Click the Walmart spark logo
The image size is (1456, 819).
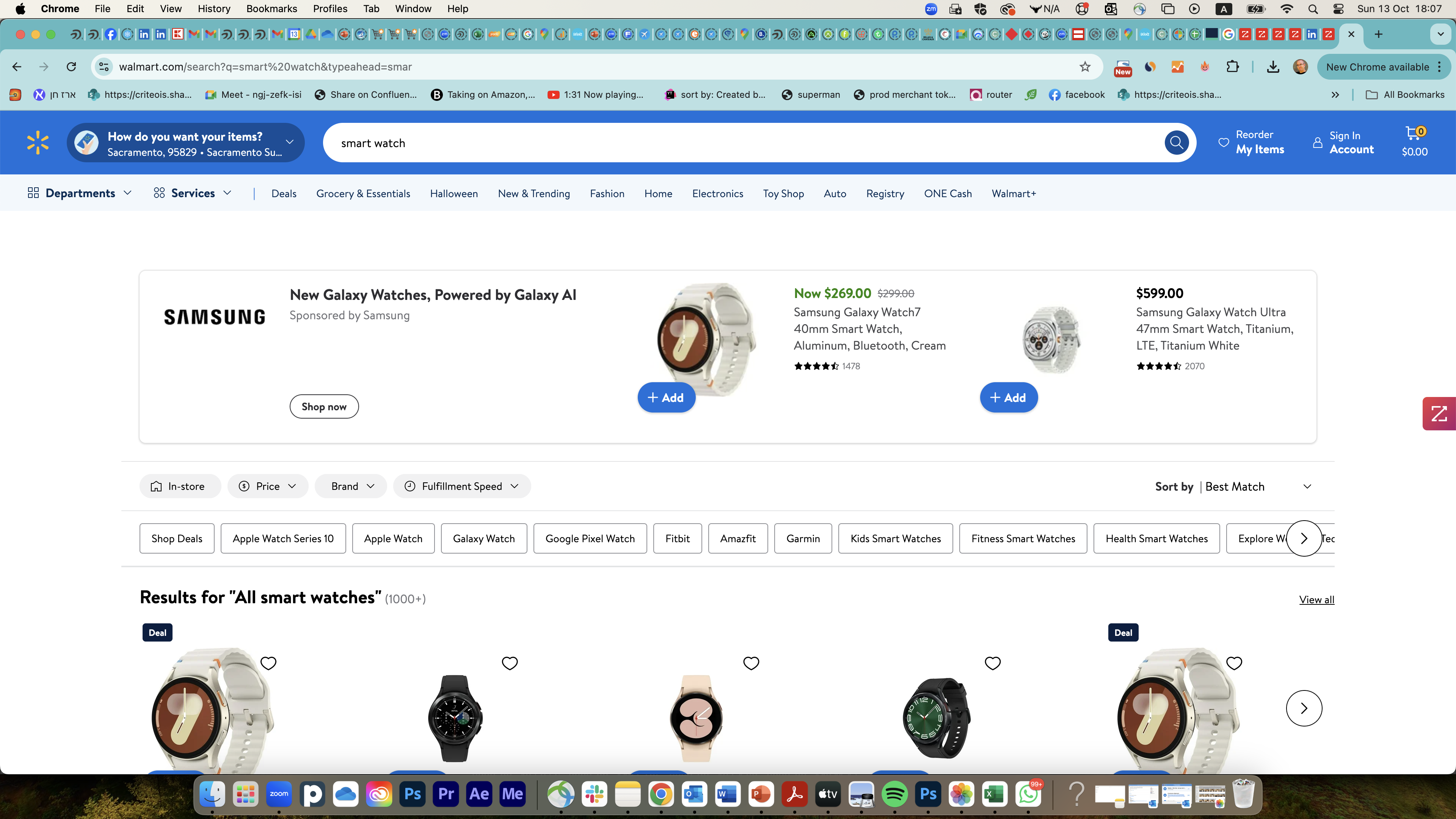[x=38, y=143]
